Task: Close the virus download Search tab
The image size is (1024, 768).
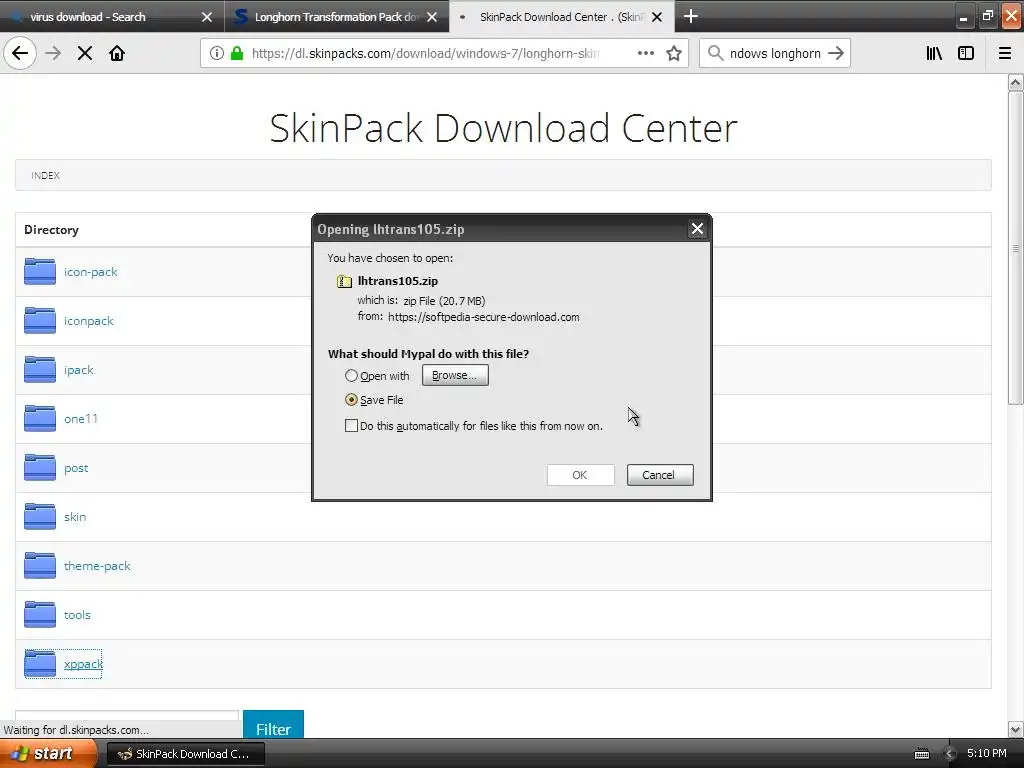Action: coord(207,17)
